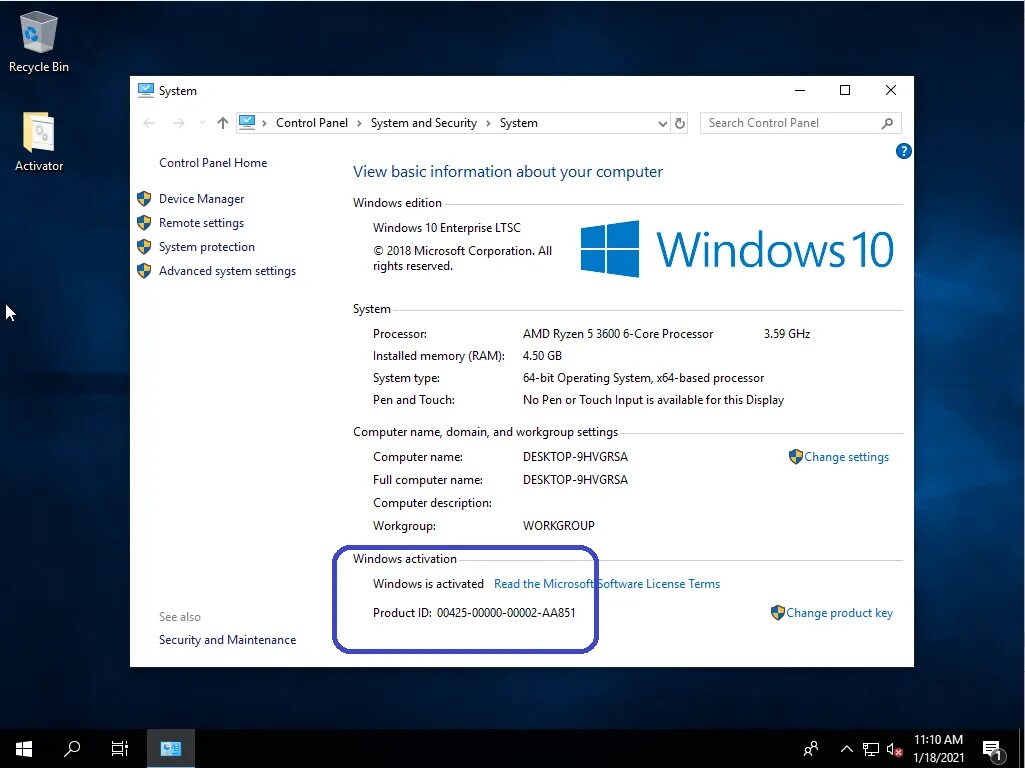This screenshot has width=1025, height=768.
Task: Click System and Security in breadcrumb
Action: [x=424, y=123]
